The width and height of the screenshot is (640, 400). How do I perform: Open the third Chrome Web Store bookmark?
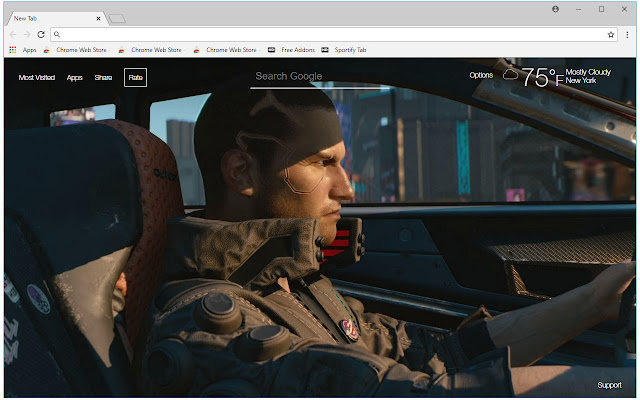point(226,50)
